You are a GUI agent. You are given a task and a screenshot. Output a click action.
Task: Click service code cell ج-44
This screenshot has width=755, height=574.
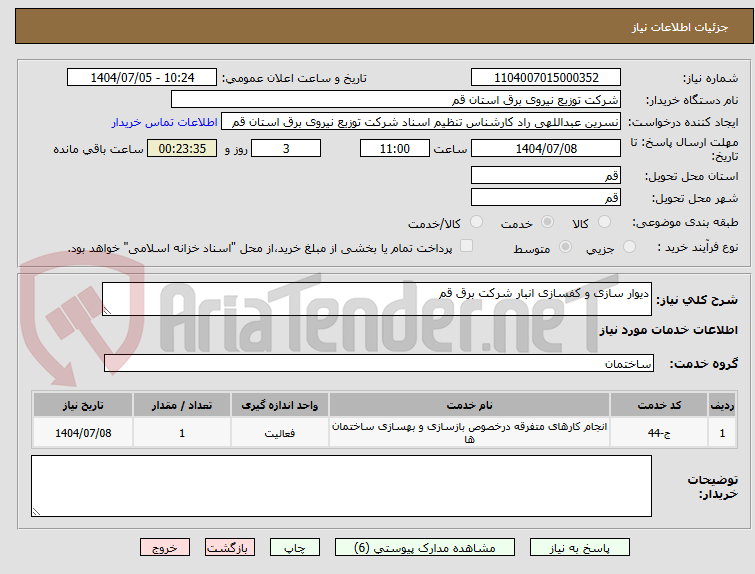point(659,433)
